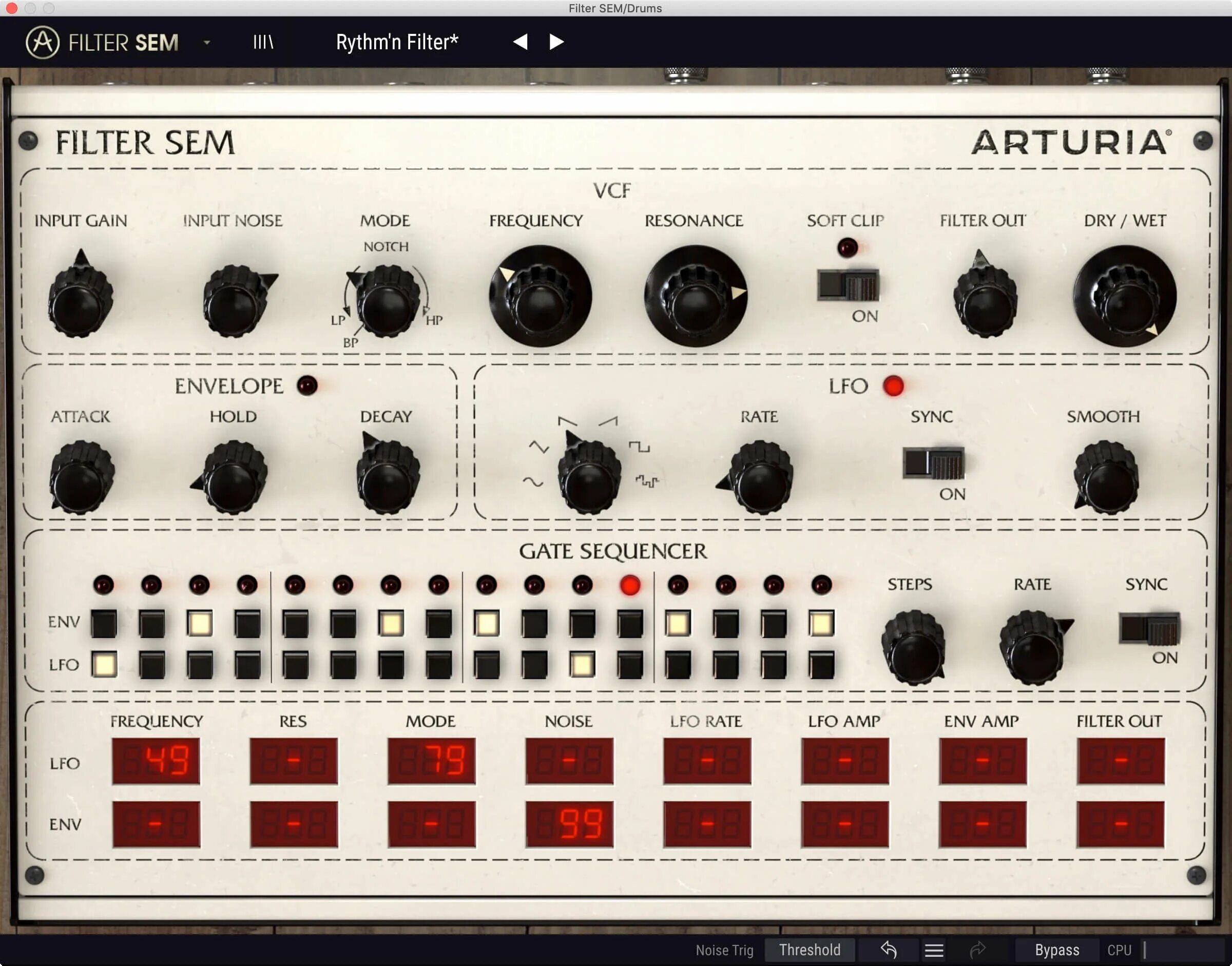Open the preset browser library icon
This screenshot has height=966, width=1232.
pyautogui.click(x=263, y=42)
